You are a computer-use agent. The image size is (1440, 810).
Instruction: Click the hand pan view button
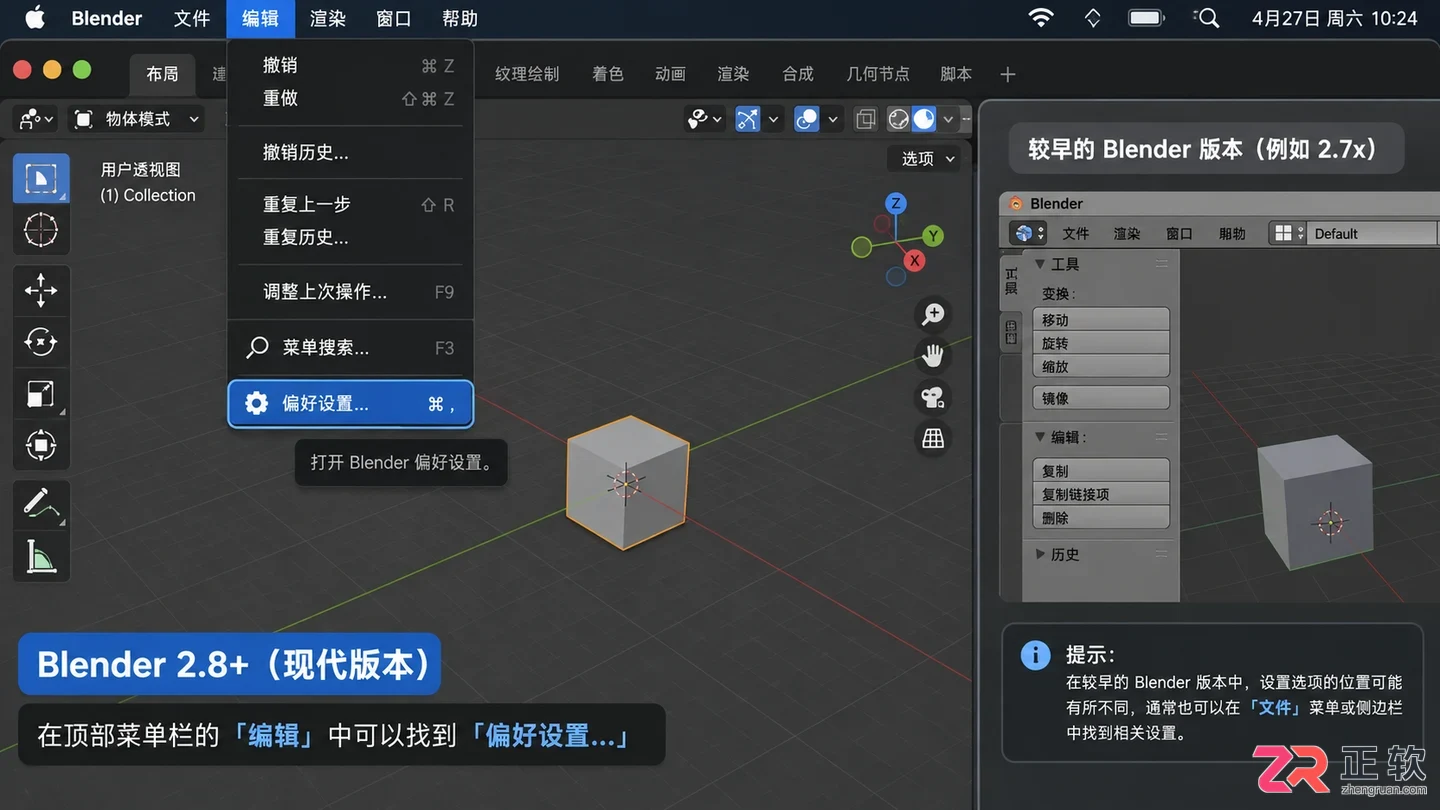point(933,356)
